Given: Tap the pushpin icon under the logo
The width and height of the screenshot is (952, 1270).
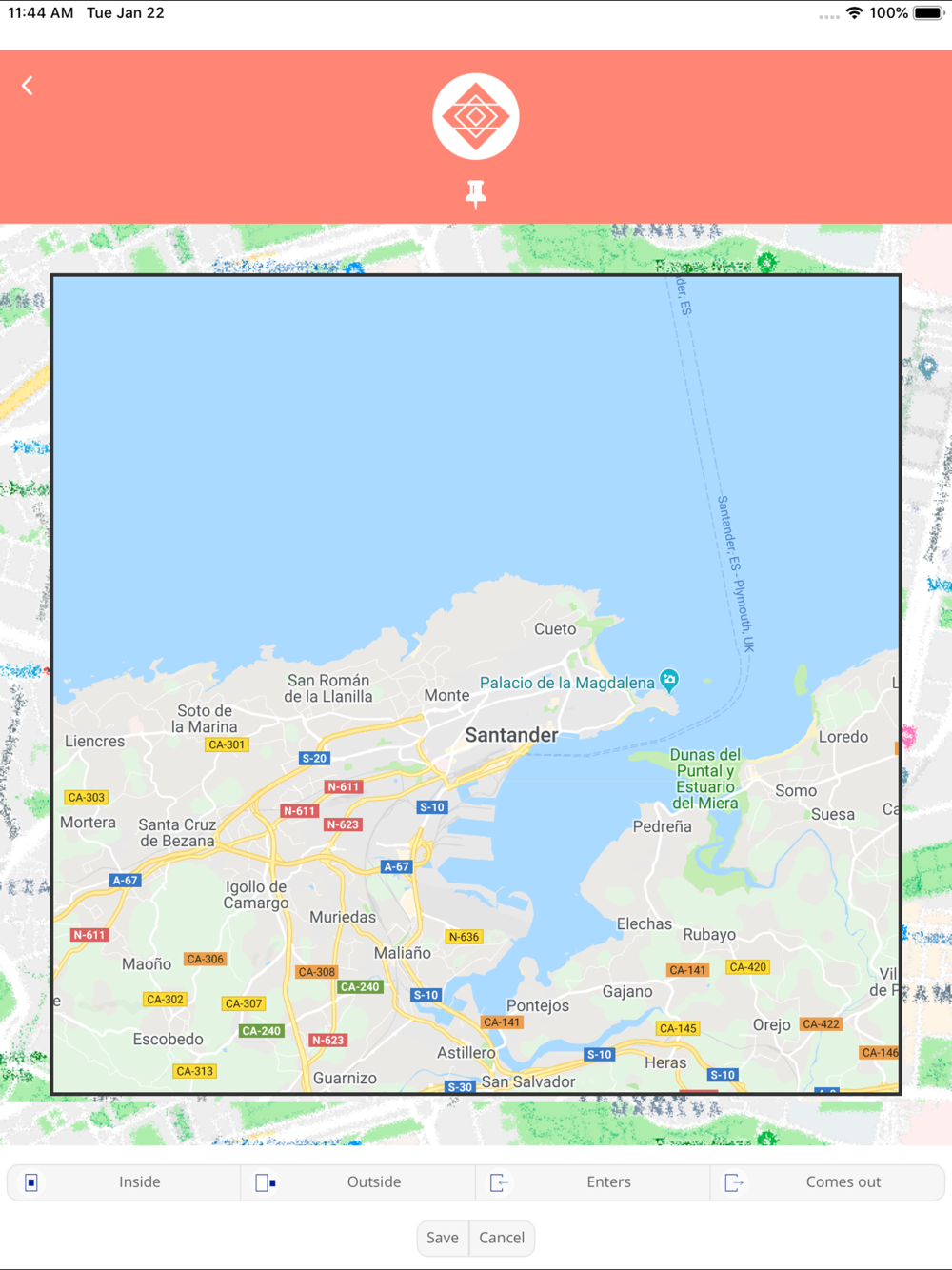Looking at the screenshot, I should click(x=476, y=194).
